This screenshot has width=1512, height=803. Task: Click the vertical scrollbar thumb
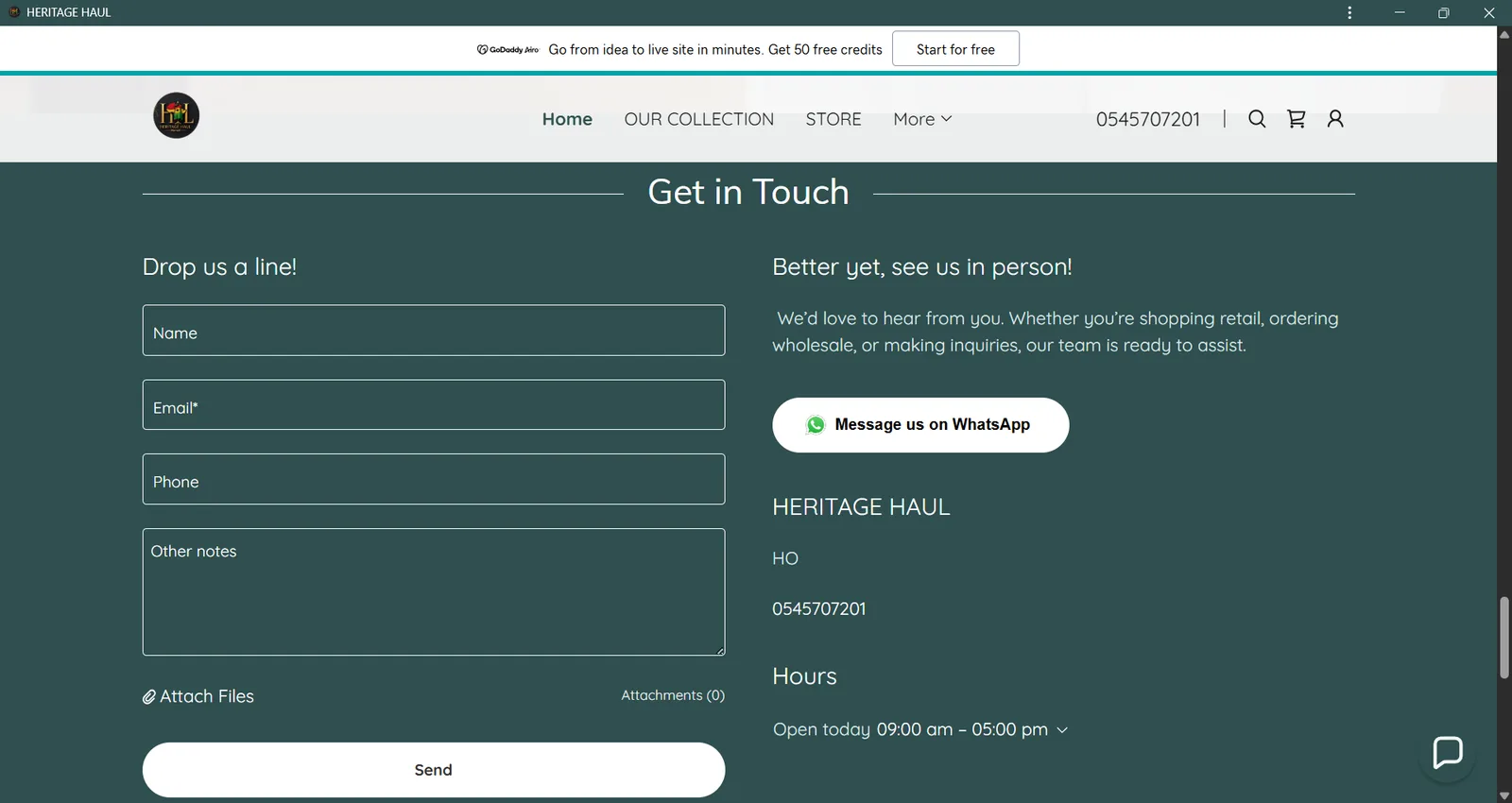pos(1504,638)
